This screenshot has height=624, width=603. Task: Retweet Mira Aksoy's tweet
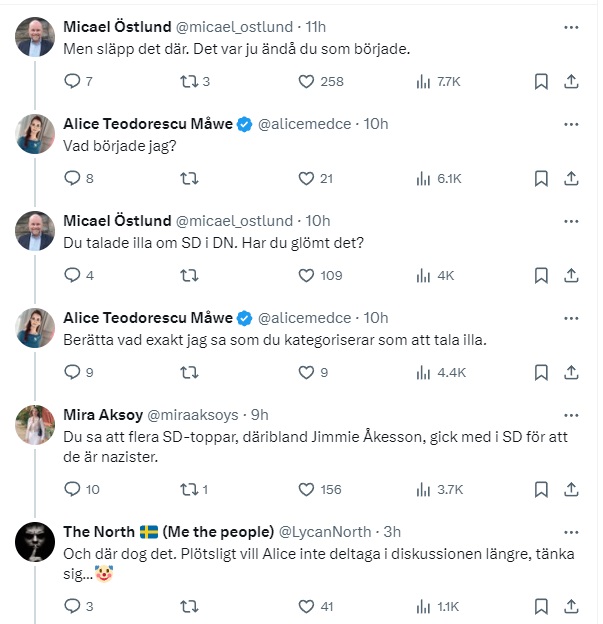point(187,489)
